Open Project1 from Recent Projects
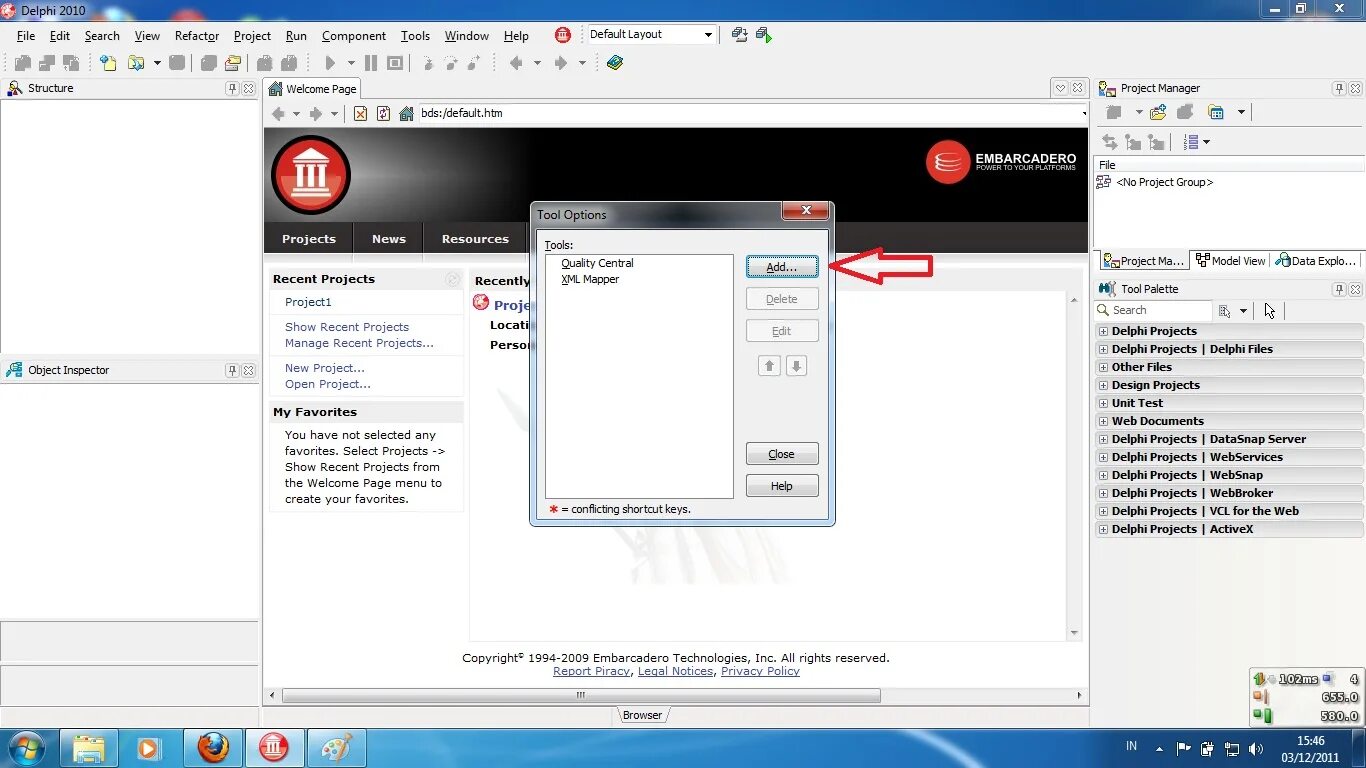 (x=308, y=302)
